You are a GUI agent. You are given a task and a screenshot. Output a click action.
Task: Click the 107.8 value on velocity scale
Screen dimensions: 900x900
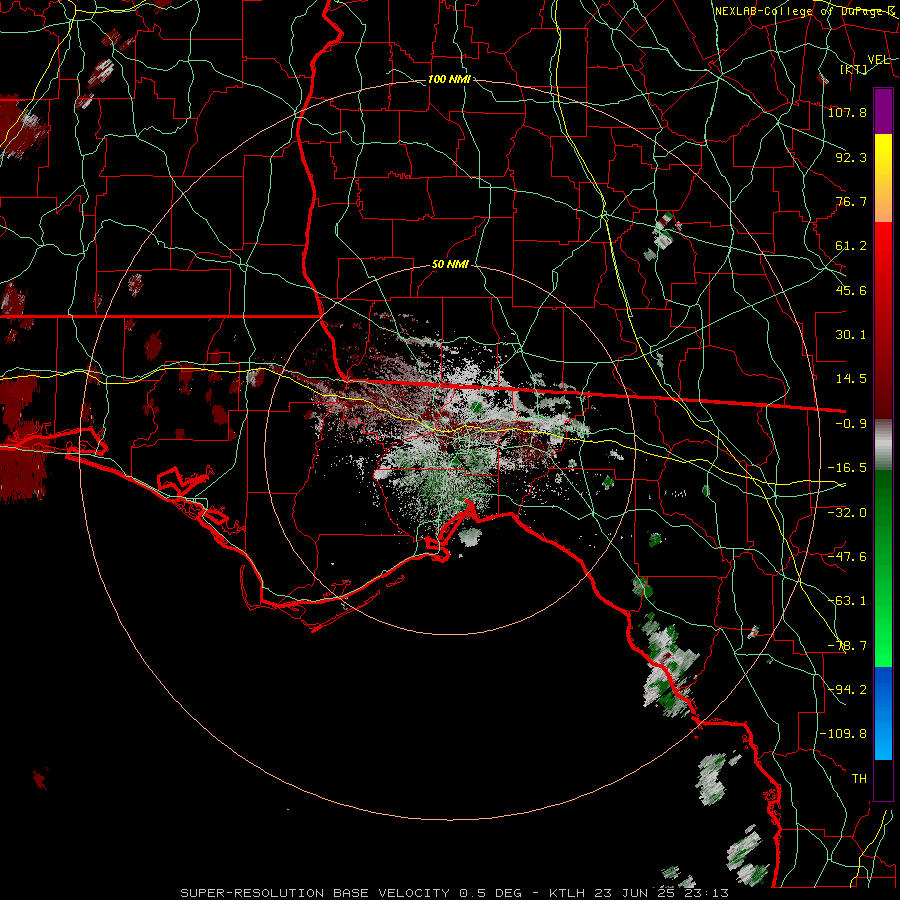(x=847, y=112)
